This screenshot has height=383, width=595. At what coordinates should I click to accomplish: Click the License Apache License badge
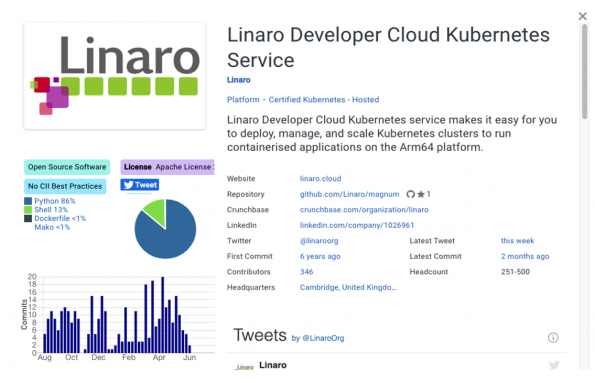[x=167, y=167]
